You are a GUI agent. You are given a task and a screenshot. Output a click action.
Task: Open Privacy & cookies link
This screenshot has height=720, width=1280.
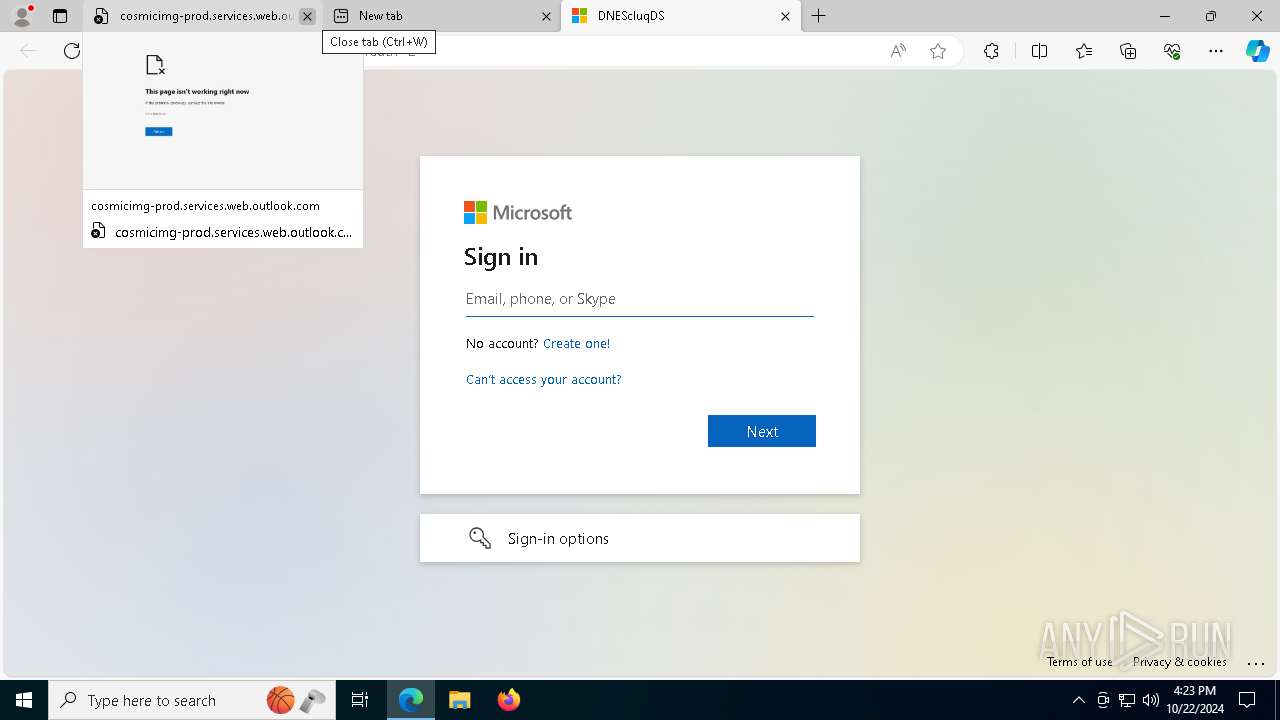pos(1180,661)
